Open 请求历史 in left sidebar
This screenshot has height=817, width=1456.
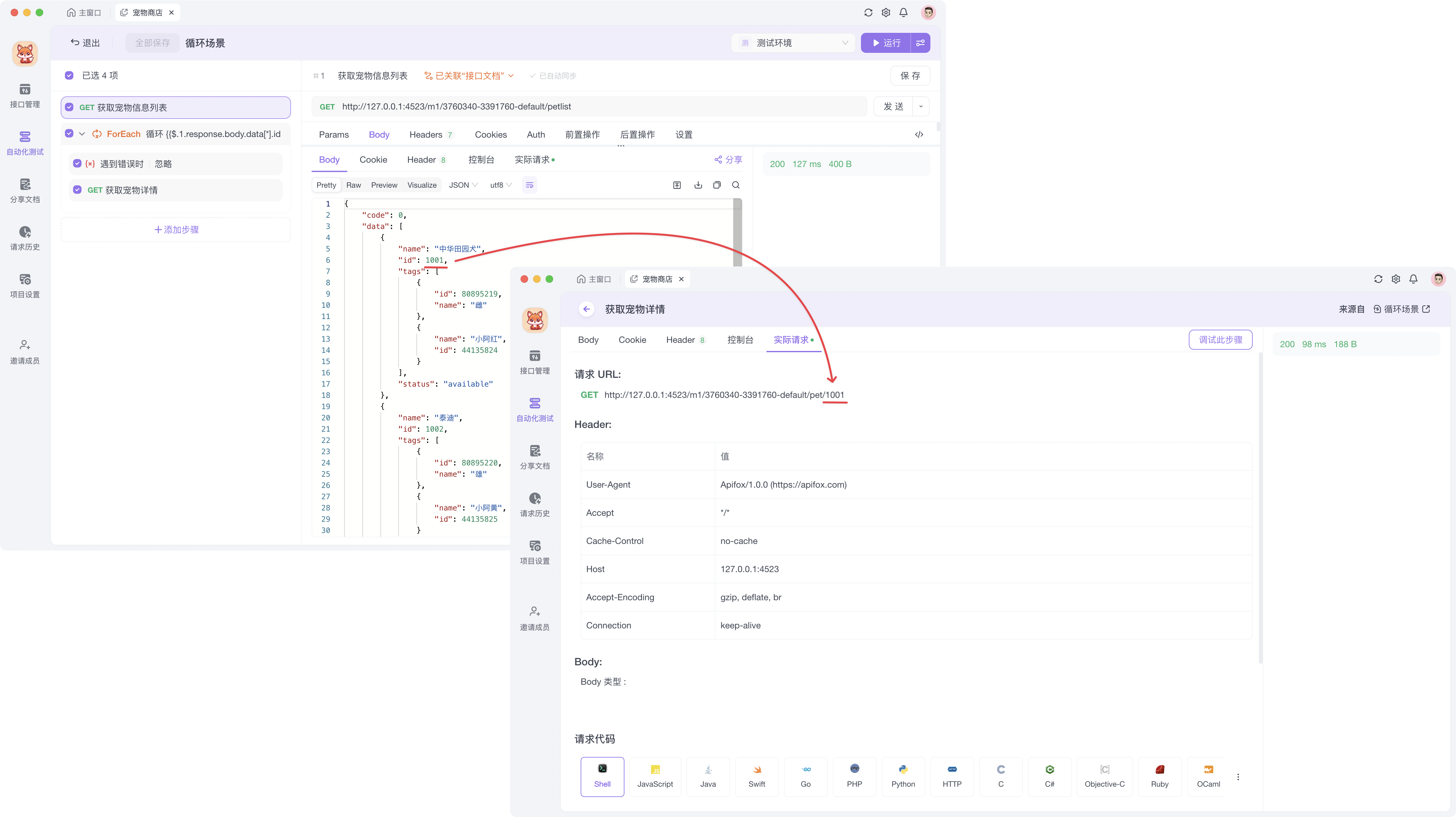[25, 238]
